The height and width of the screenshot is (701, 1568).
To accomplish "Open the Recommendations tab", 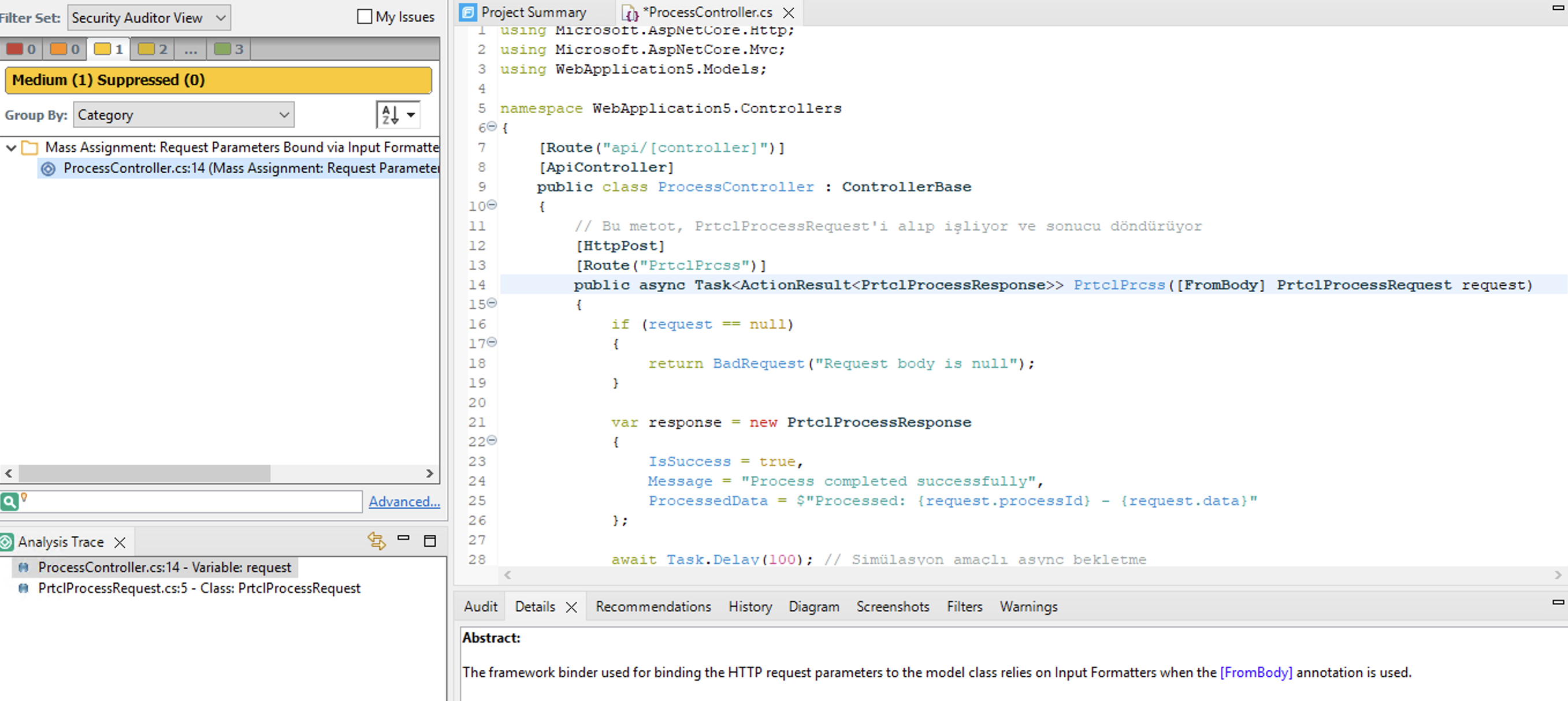I will [653, 607].
